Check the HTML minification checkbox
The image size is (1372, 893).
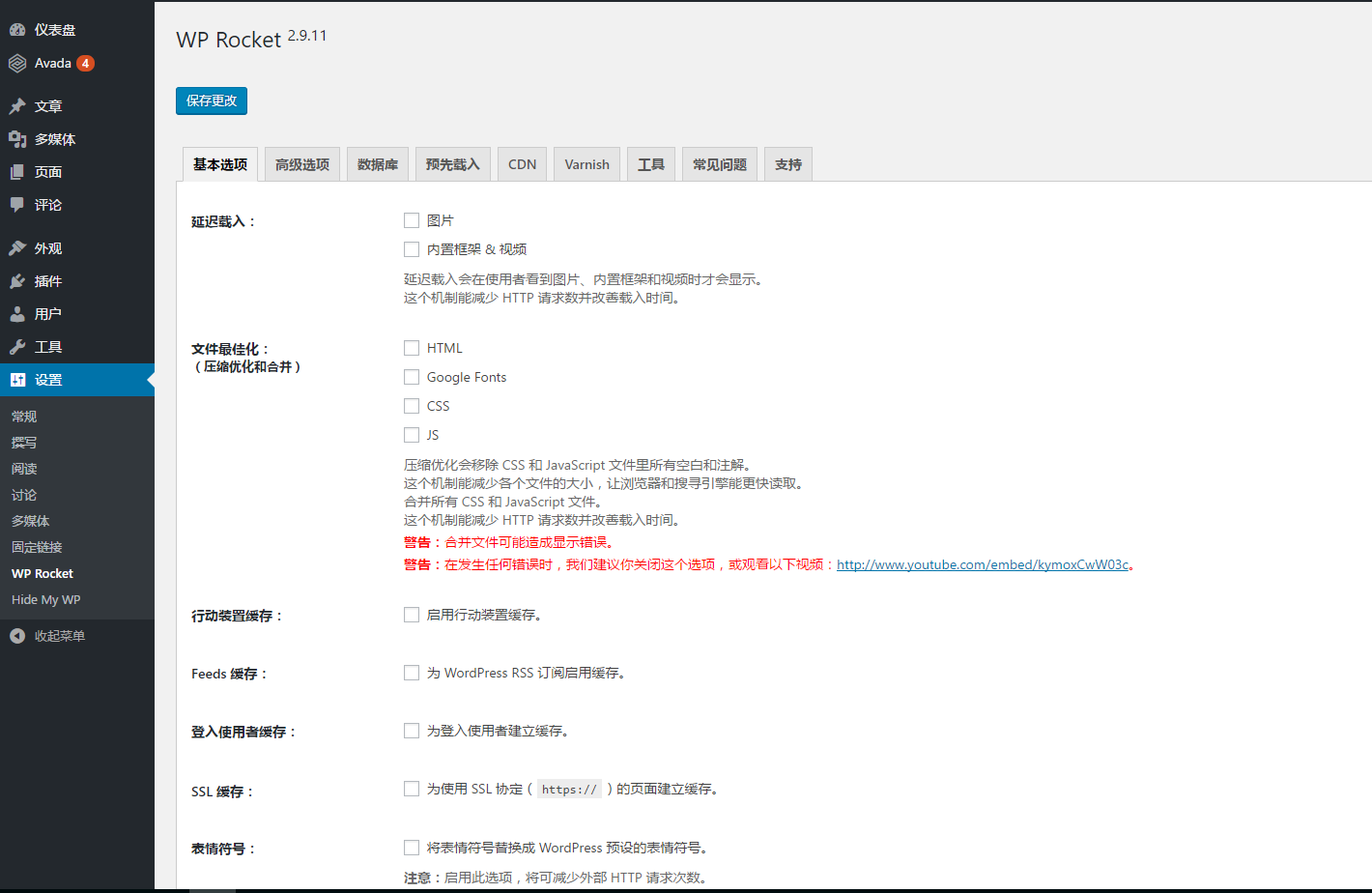click(411, 347)
